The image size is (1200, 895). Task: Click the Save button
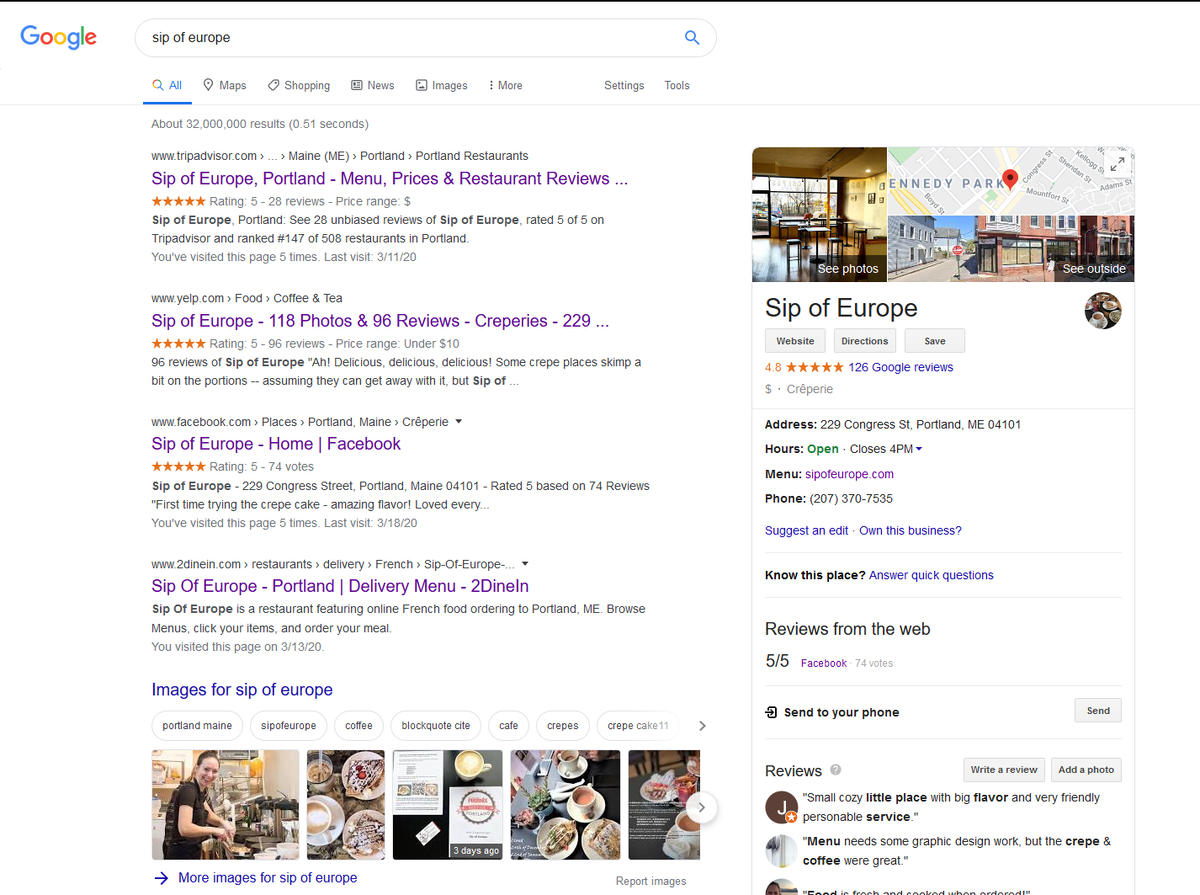coord(935,341)
